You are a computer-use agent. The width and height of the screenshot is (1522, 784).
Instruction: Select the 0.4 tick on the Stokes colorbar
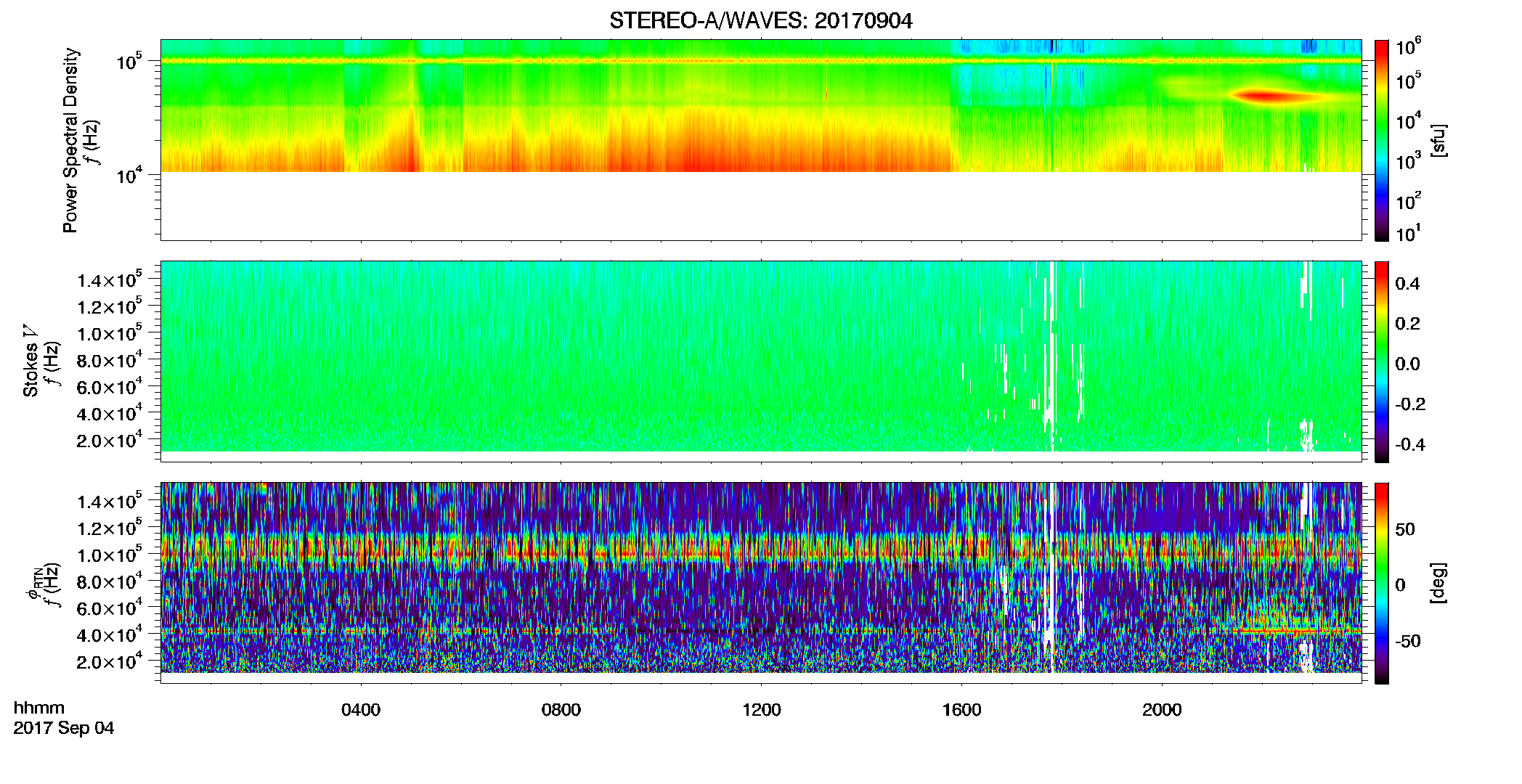pyautogui.click(x=1407, y=284)
